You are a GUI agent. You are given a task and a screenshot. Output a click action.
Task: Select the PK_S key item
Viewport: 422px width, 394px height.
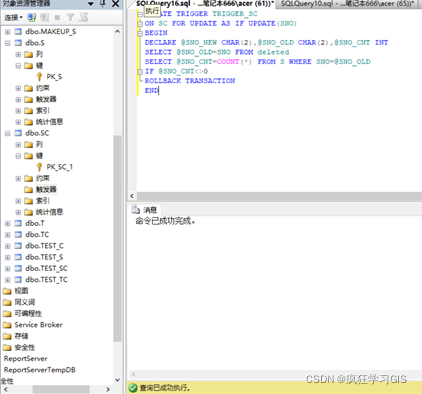click(54, 77)
